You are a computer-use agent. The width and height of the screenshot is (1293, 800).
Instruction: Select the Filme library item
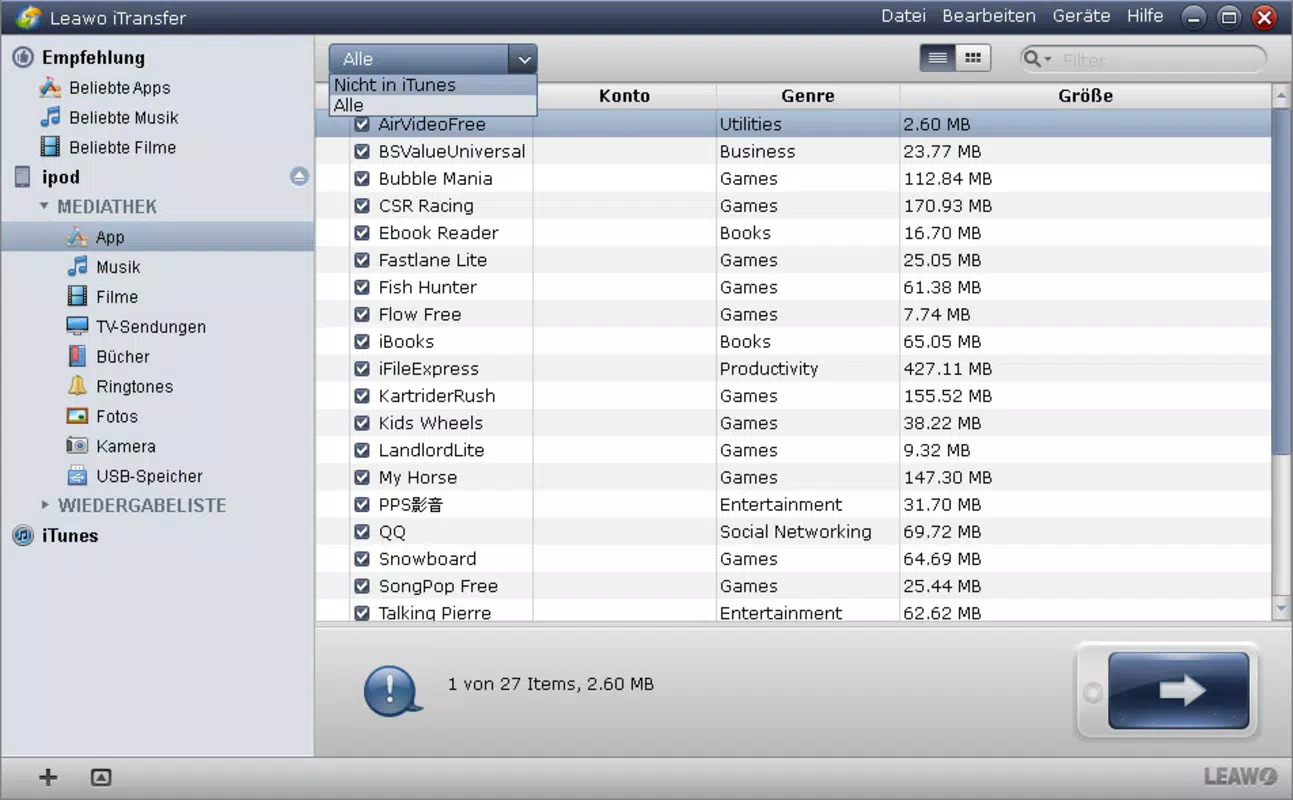tap(102, 297)
